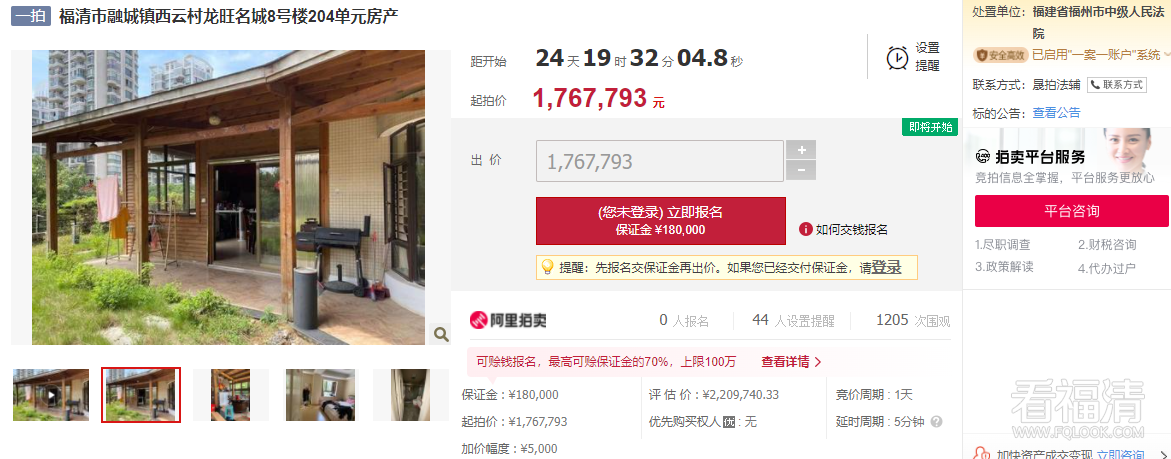Click the red info icon for 如何交钱报名
This screenshot has height=459, width=1171.
point(805,229)
